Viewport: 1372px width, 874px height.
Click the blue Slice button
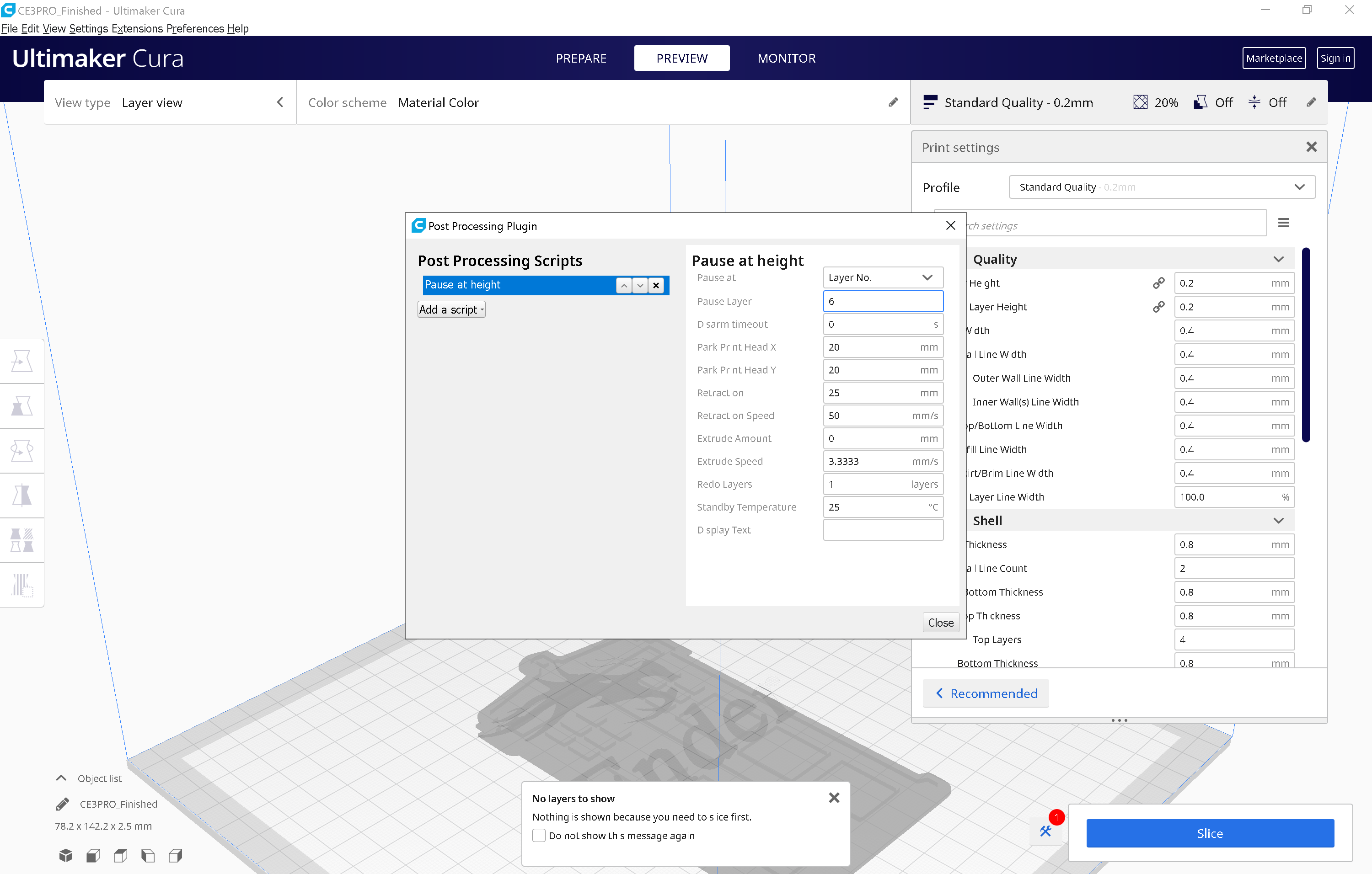(x=1210, y=833)
